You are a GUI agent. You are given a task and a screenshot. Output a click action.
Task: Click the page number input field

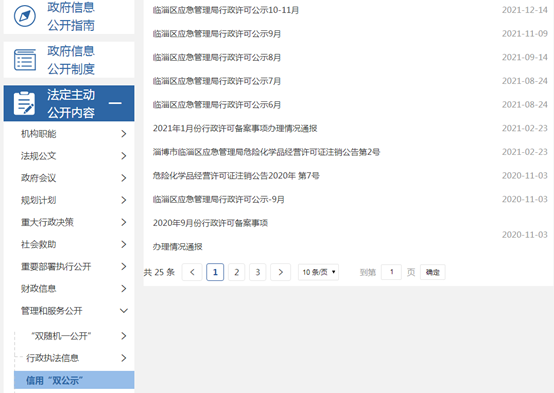click(391, 272)
